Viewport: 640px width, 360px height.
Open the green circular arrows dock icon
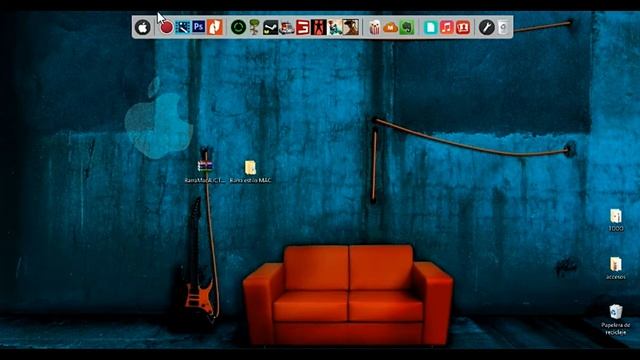238,27
